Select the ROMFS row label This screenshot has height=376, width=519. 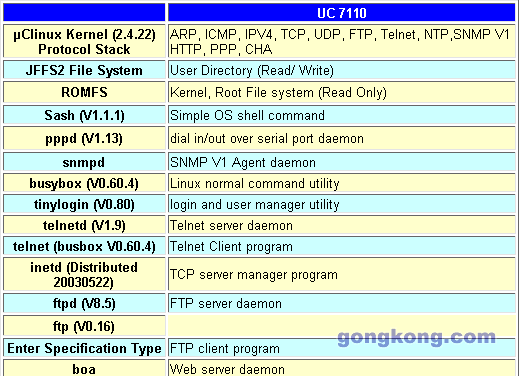point(84,92)
